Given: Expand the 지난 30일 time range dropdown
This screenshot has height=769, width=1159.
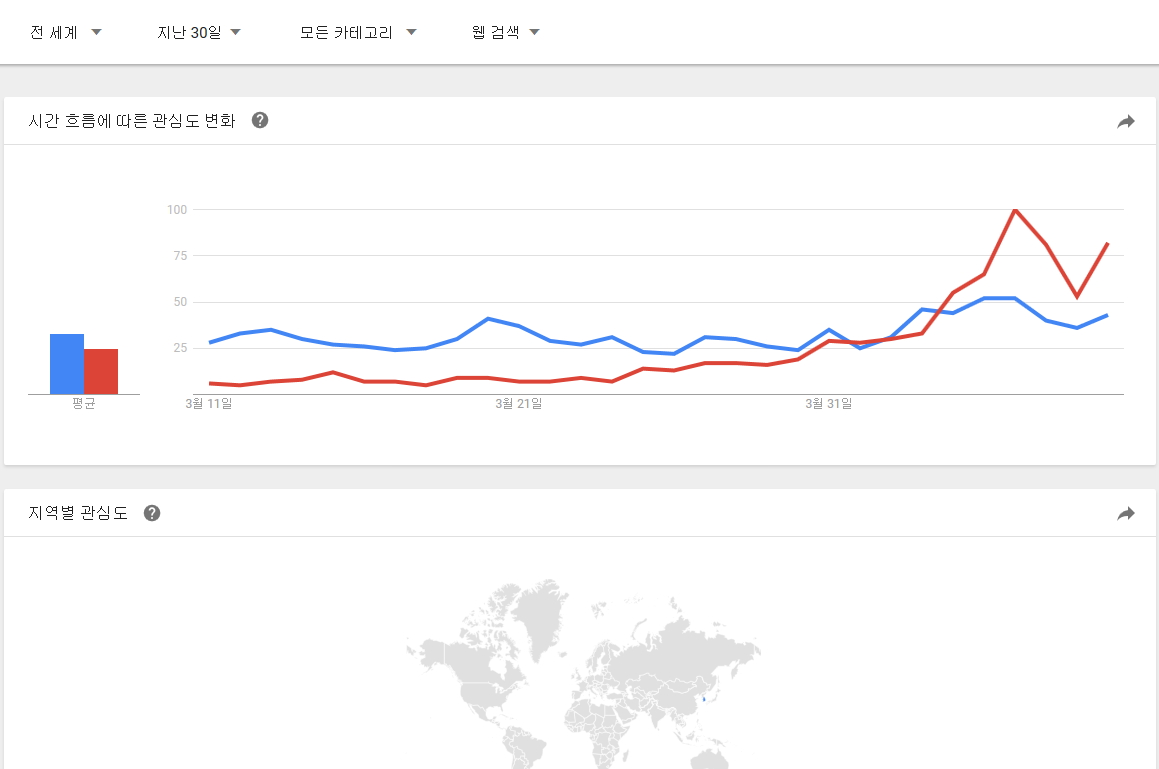Looking at the screenshot, I should (199, 32).
